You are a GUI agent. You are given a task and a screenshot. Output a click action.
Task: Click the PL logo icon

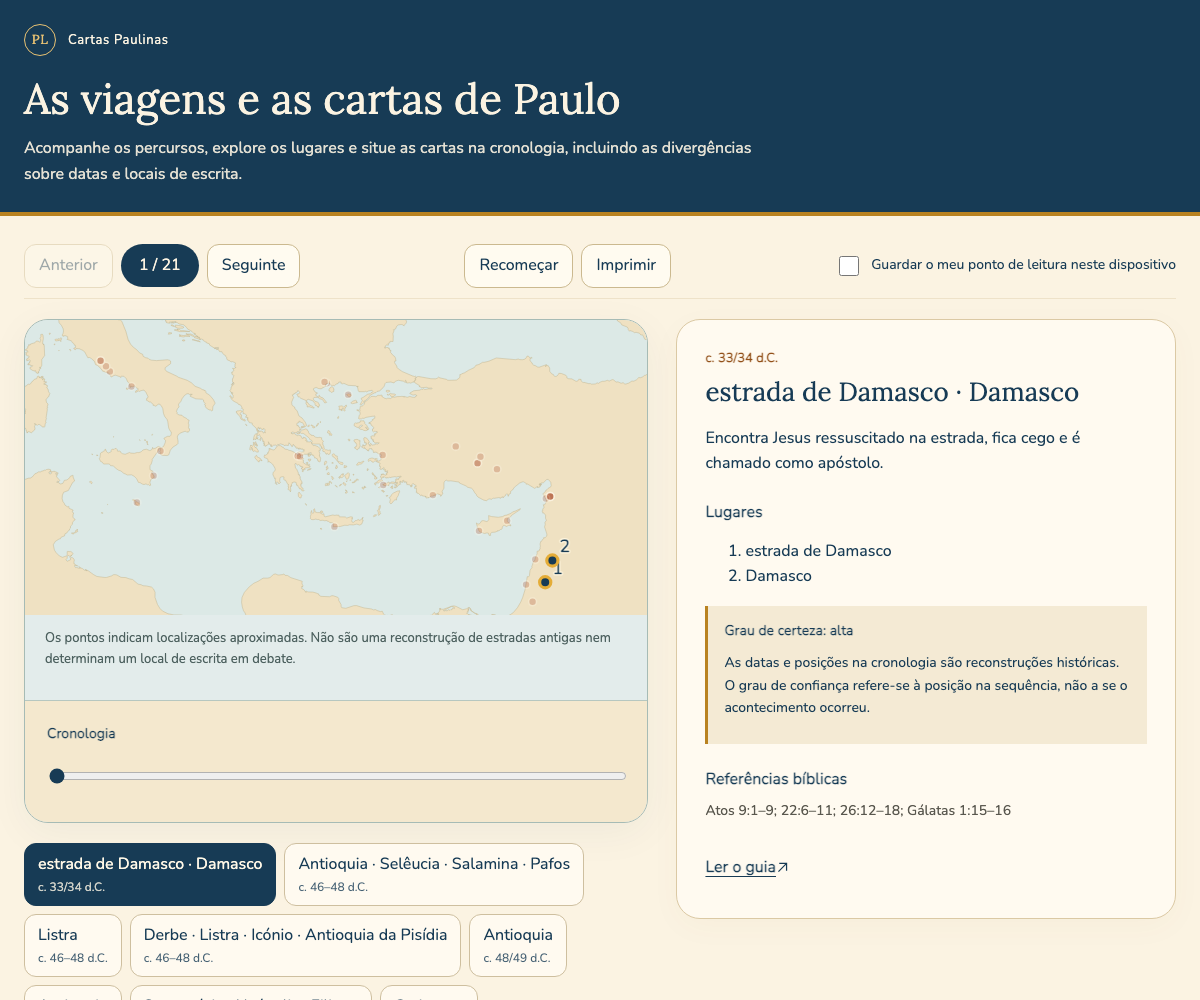40,40
